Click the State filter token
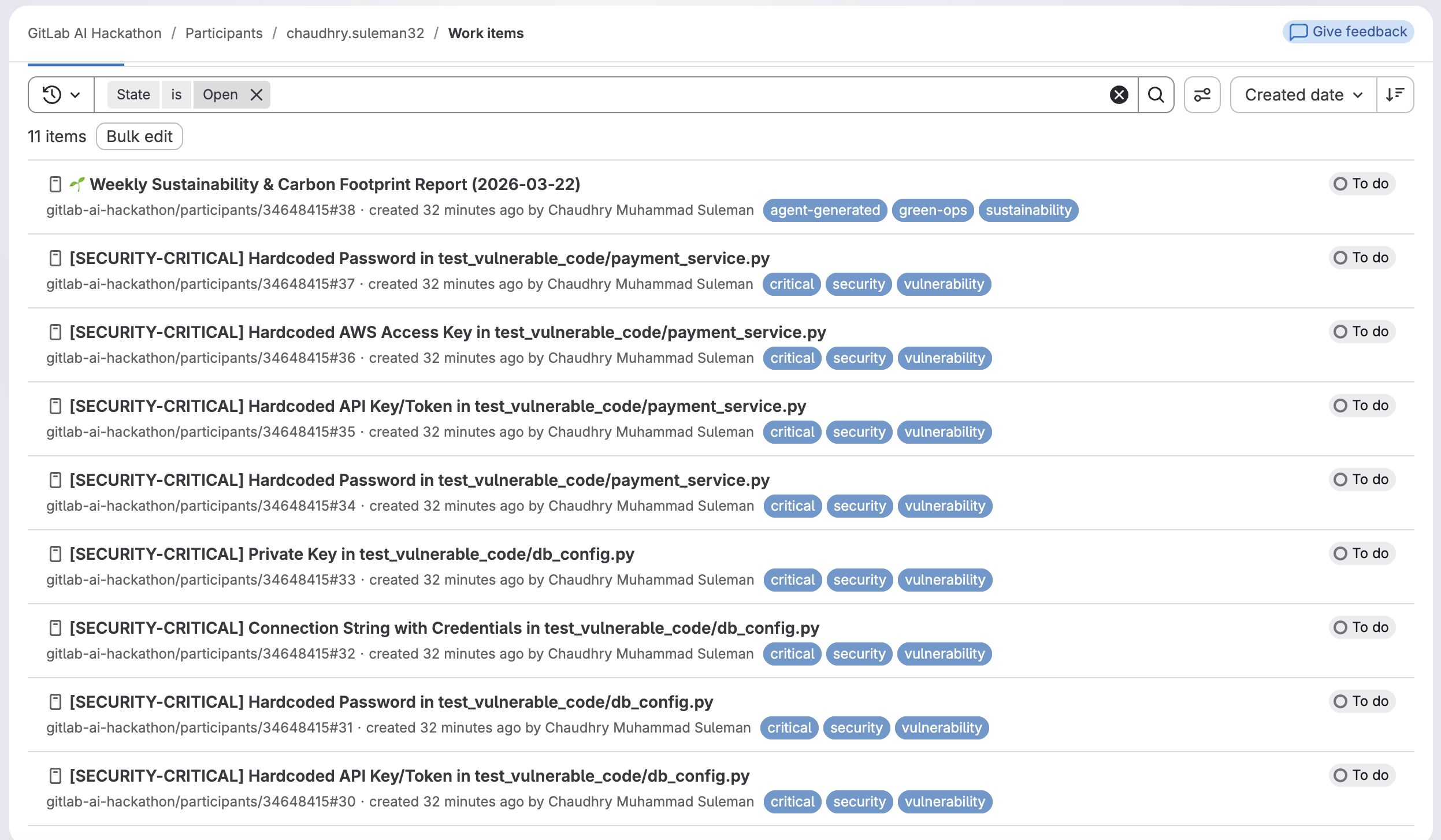Viewport: 1441px width, 840px height. pos(133,95)
